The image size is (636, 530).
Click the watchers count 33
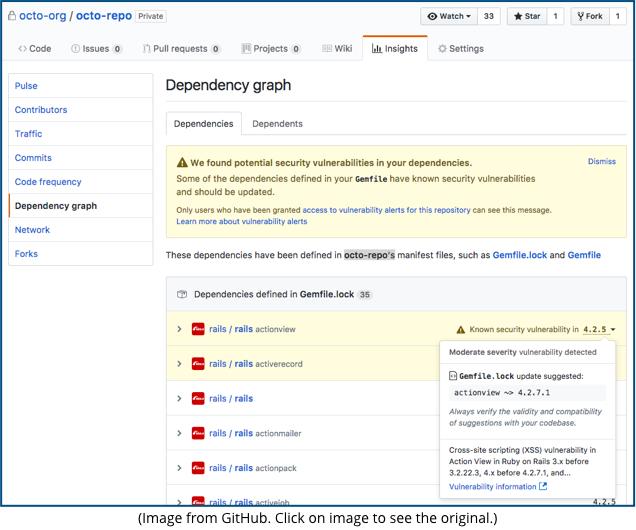(x=489, y=16)
